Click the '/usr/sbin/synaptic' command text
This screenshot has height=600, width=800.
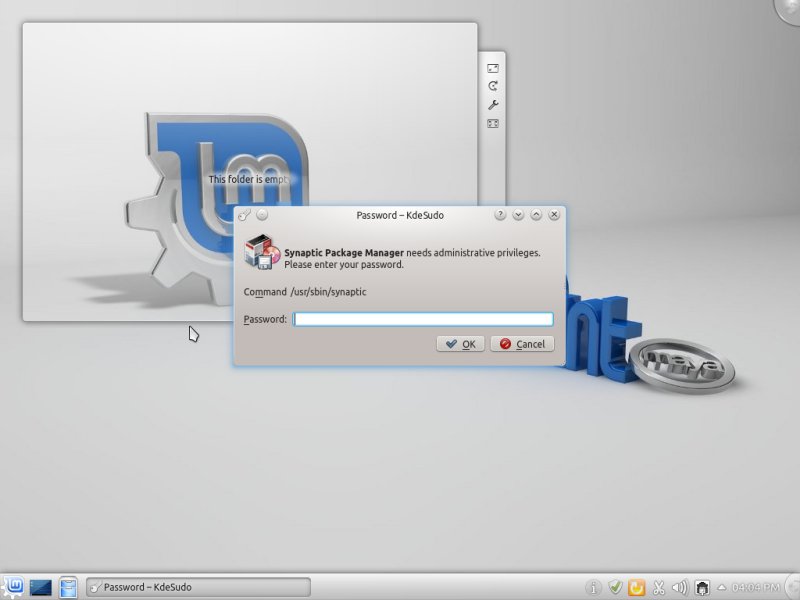click(x=328, y=292)
